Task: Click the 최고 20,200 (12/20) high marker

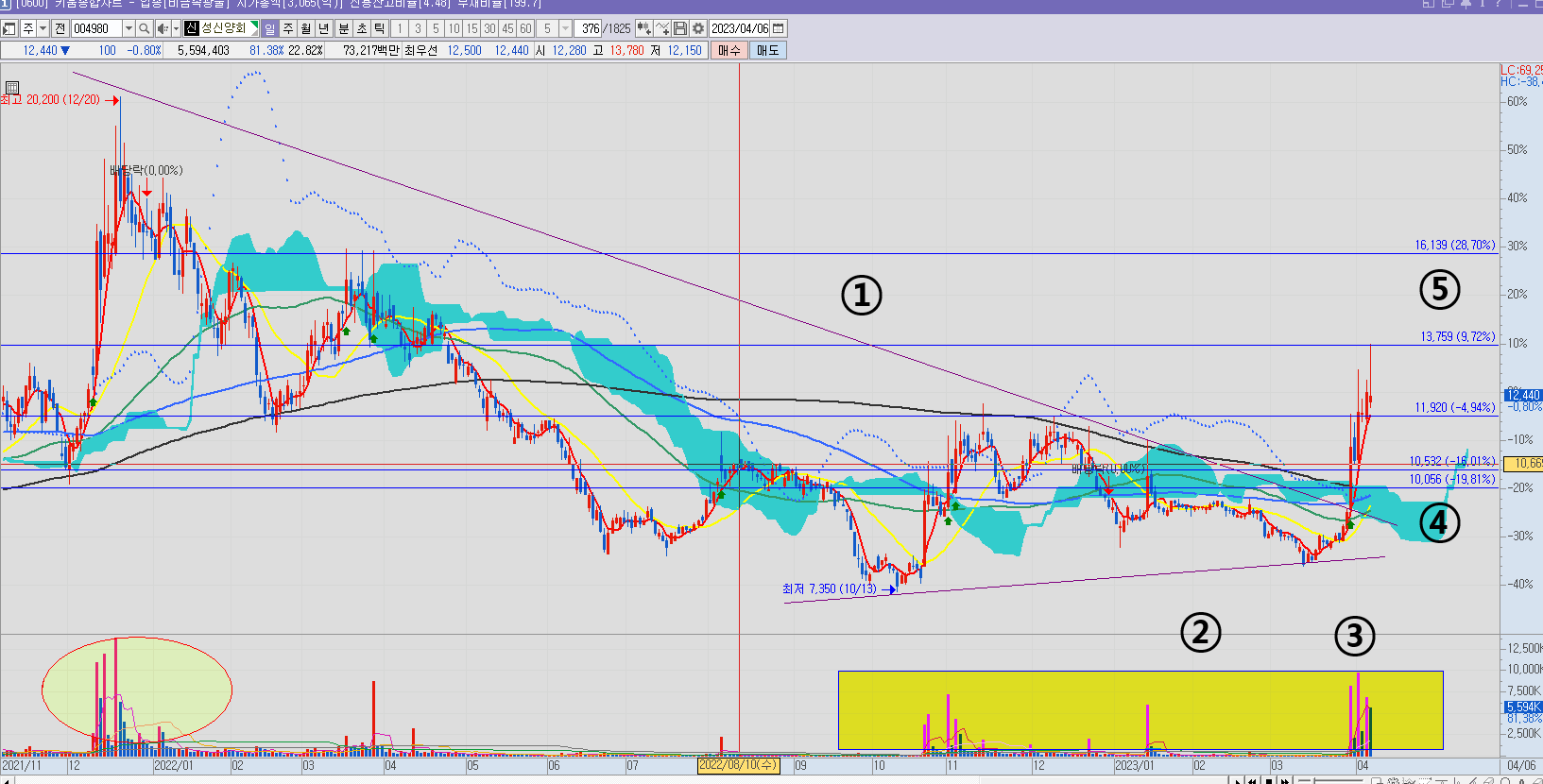Action: tap(58, 99)
